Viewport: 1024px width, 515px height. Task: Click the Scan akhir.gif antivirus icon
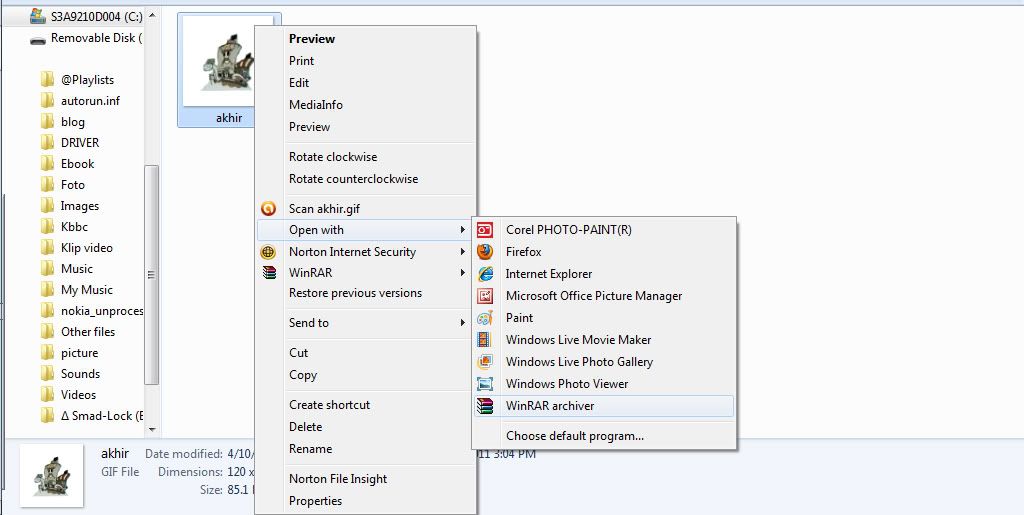[268, 209]
